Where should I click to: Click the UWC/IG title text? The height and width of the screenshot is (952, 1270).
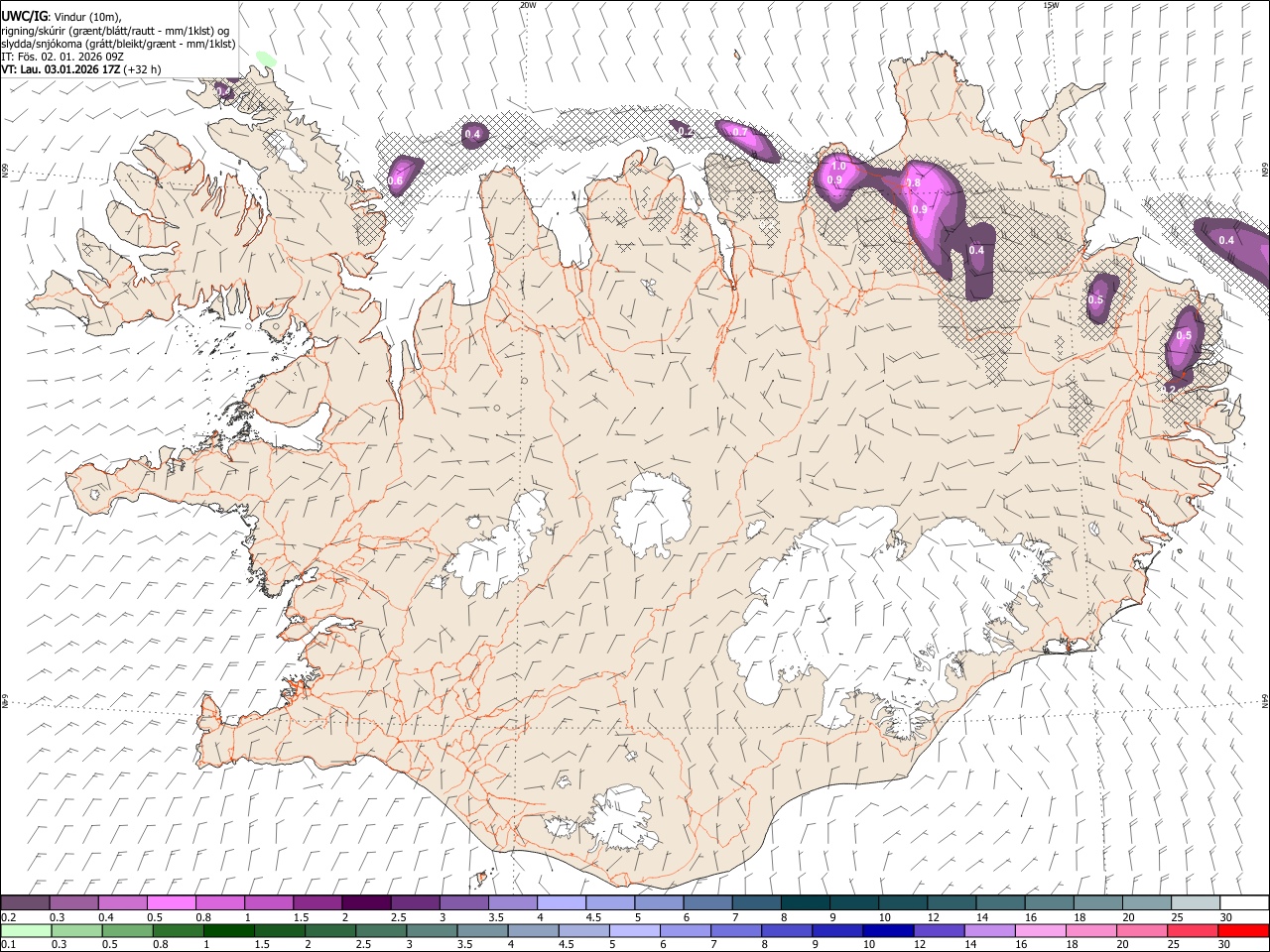tap(25, 17)
